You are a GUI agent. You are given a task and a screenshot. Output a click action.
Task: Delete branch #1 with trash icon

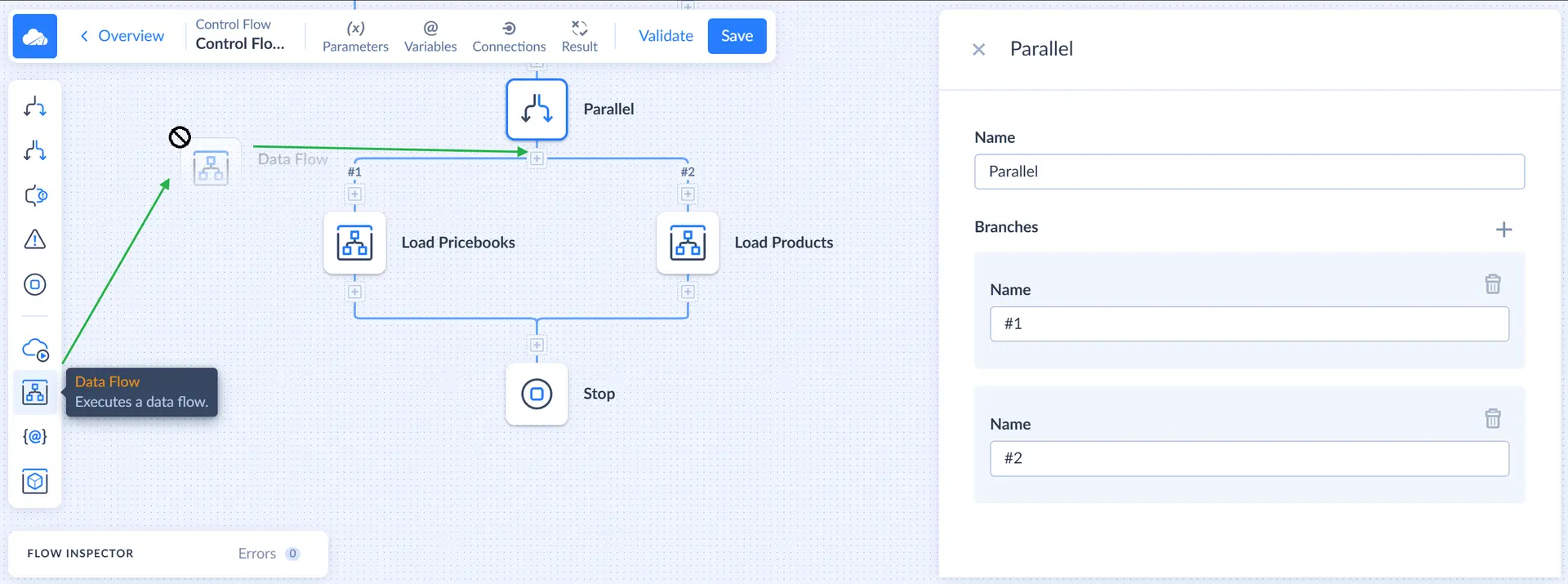coord(1493,284)
